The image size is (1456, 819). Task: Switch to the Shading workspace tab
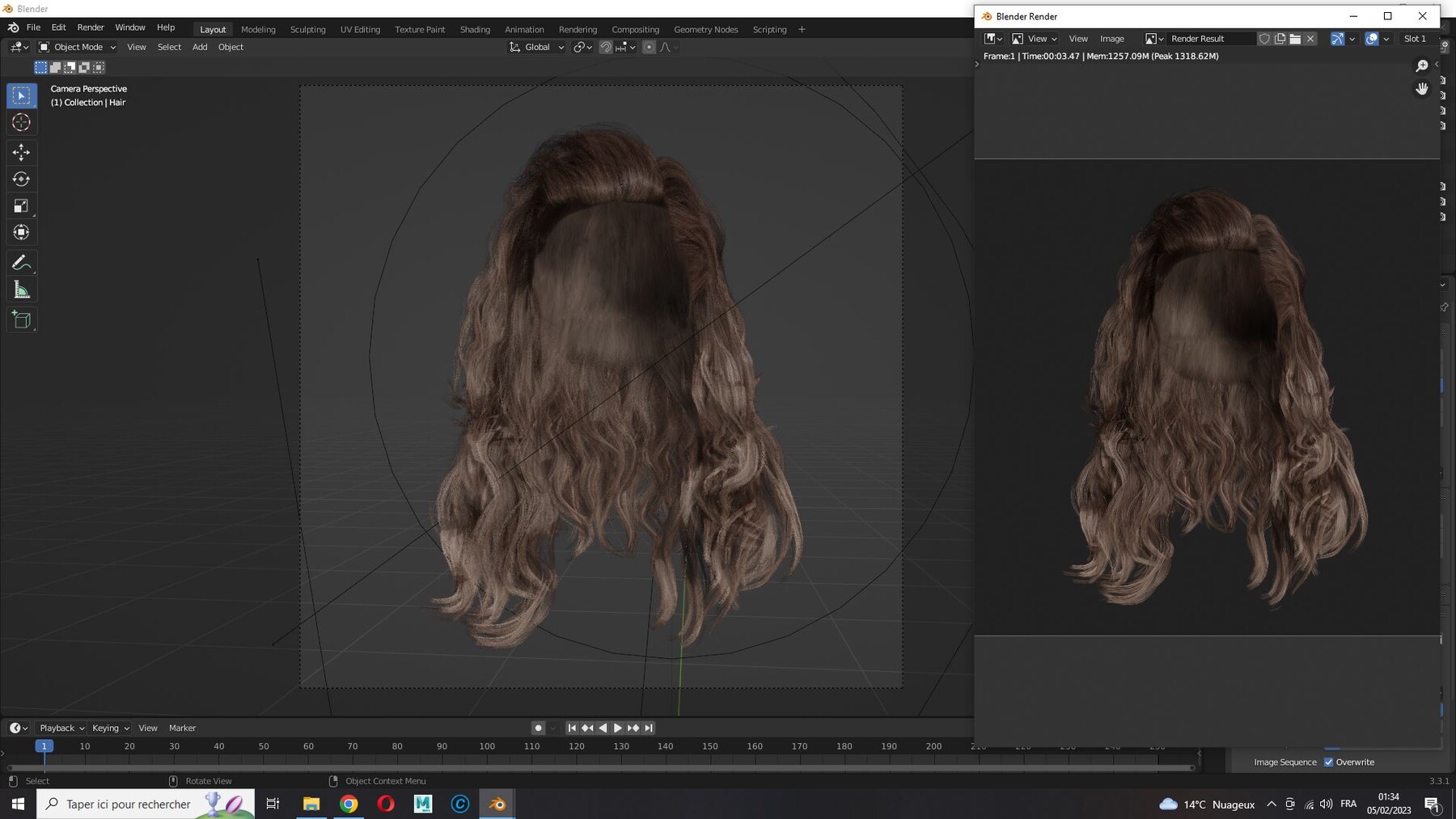tap(475, 29)
